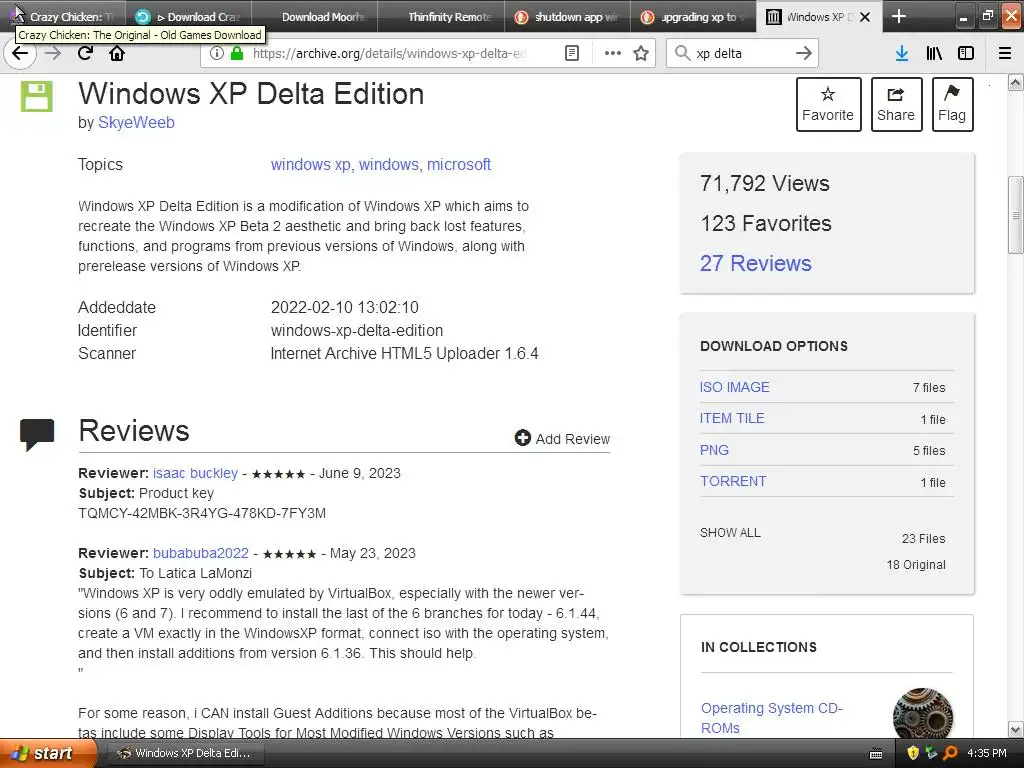The image size is (1024, 768).
Task: Click the Windows XP Delta Edition taskbar button
Action: [185, 753]
